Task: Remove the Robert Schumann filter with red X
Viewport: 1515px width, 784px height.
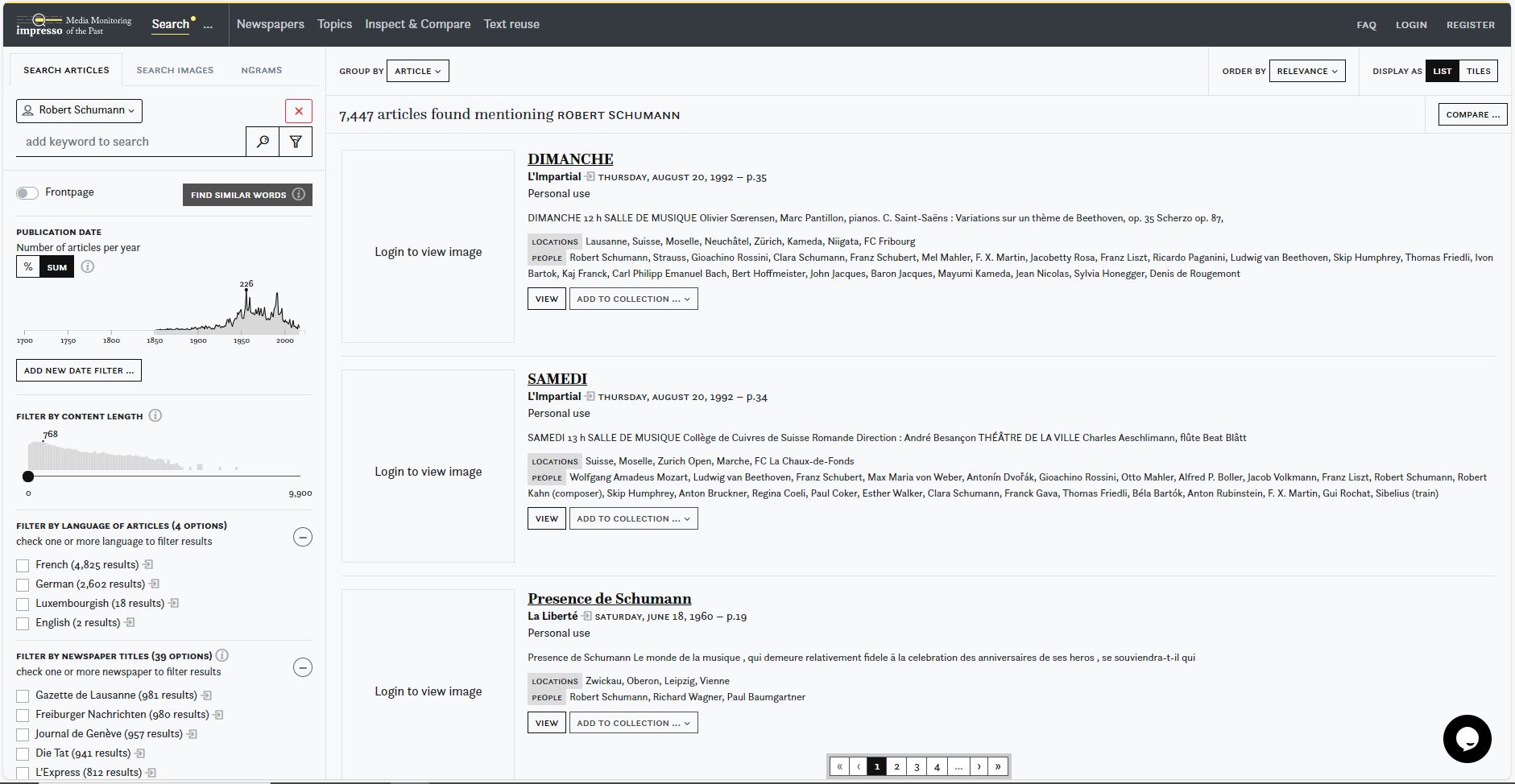Action: pyautogui.click(x=299, y=111)
